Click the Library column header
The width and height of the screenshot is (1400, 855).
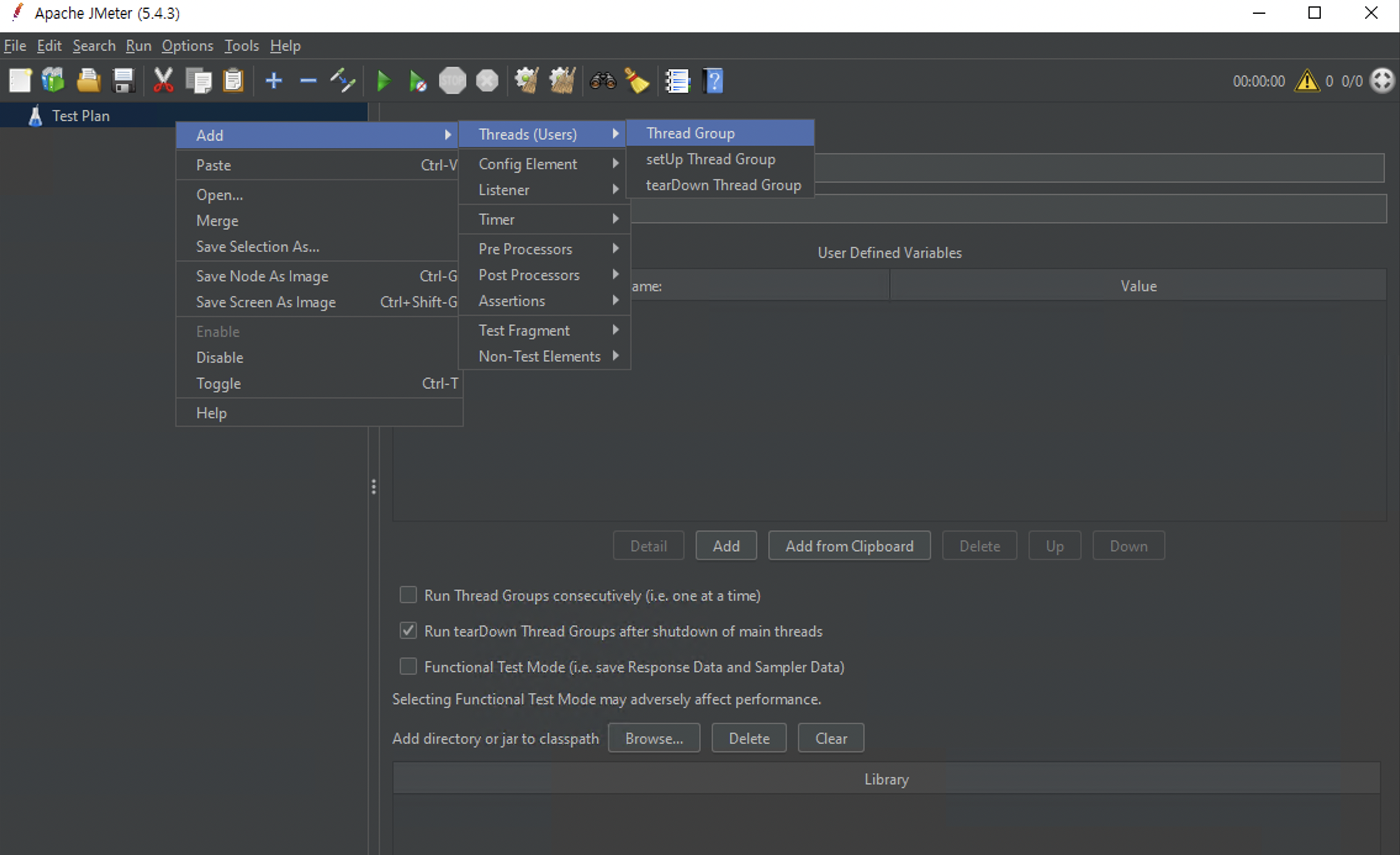pos(886,779)
